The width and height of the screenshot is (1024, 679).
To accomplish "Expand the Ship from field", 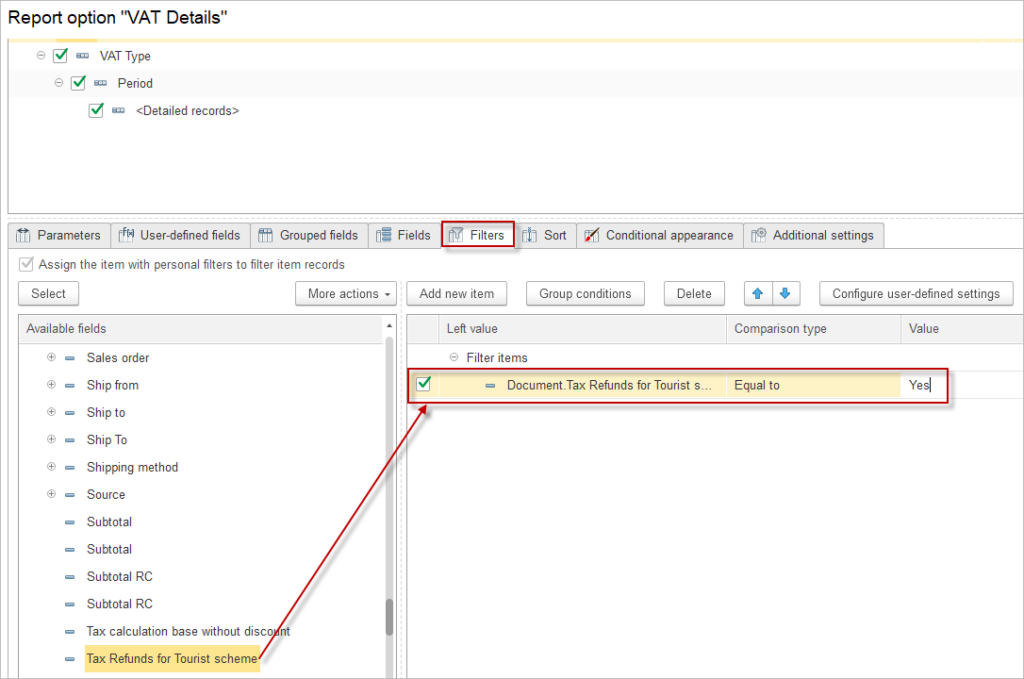I will pyautogui.click(x=51, y=385).
